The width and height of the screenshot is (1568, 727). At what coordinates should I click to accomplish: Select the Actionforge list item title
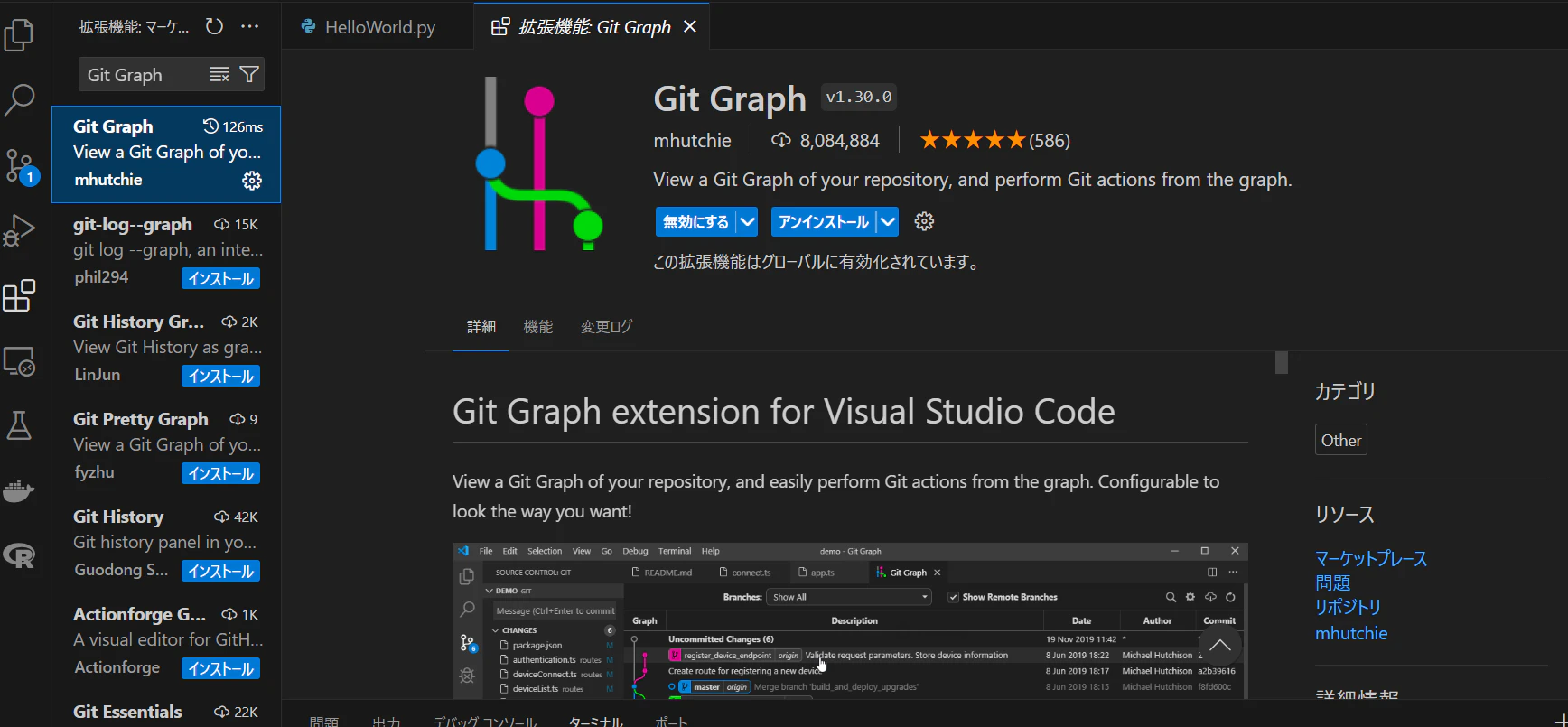tap(139, 615)
